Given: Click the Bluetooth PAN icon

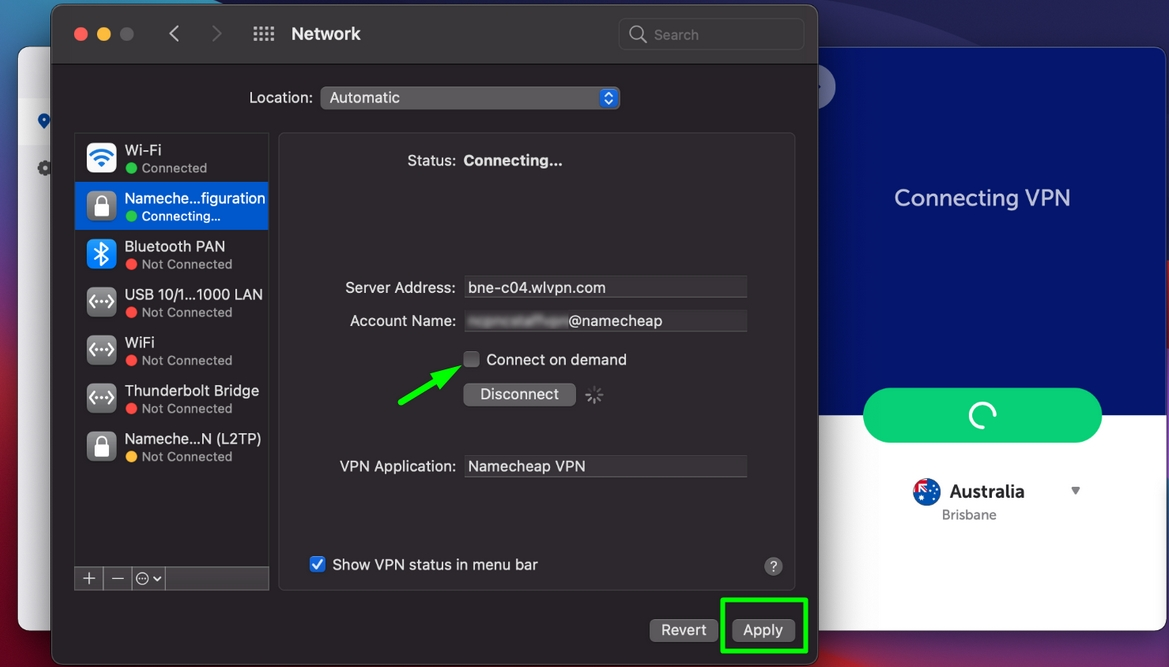Looking at the screenshot, I should click(101, 254).
